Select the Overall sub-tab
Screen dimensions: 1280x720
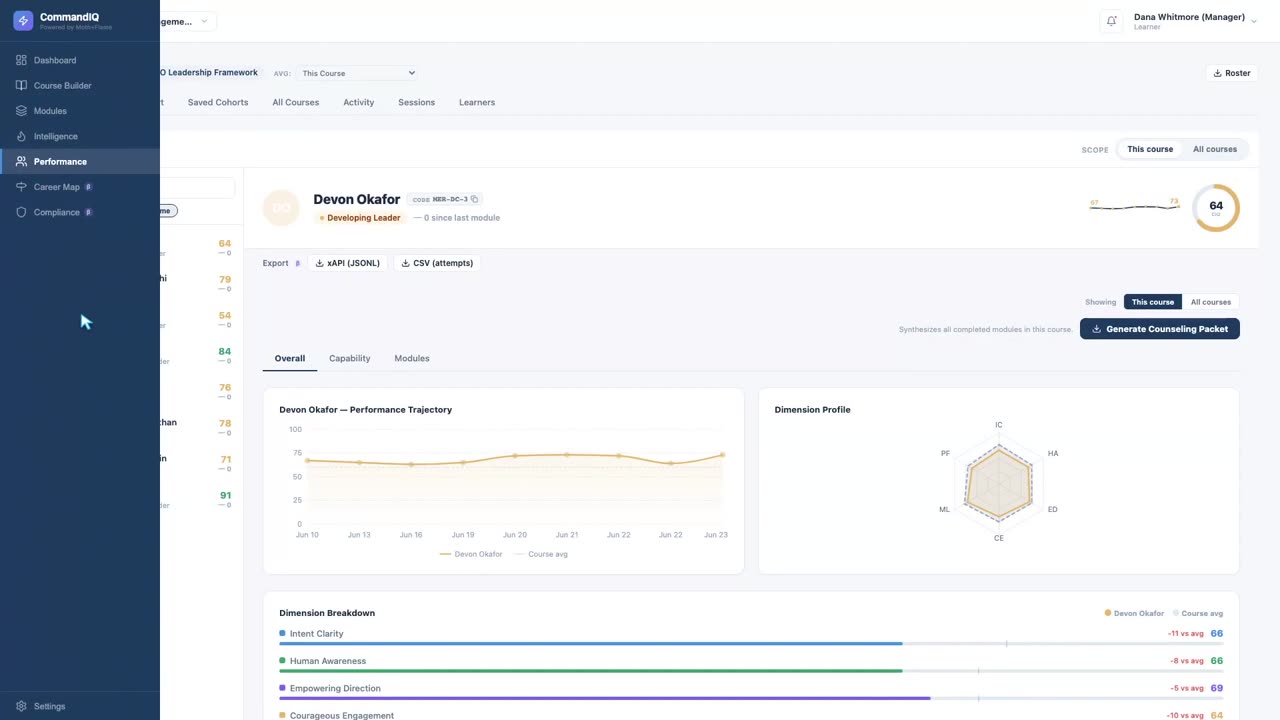pos(290,358)
